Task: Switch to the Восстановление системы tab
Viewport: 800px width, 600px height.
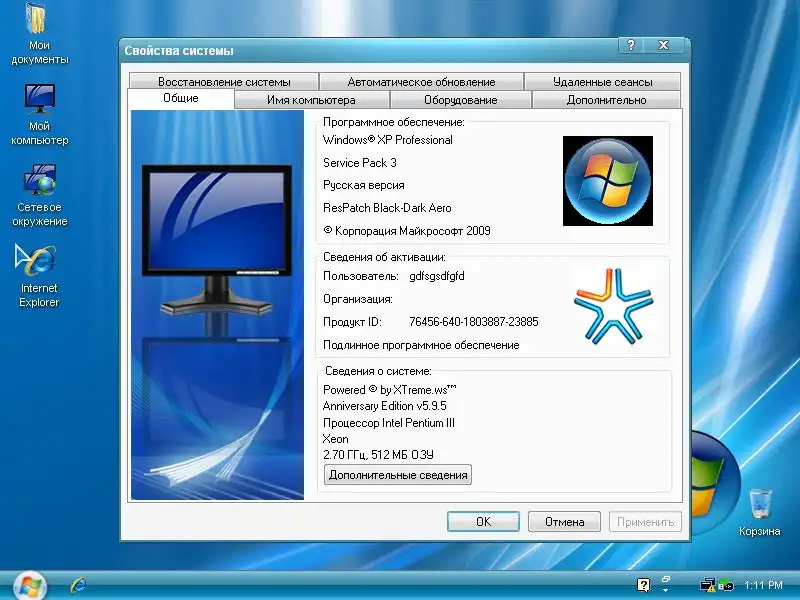Action: [x=224, y=82]
